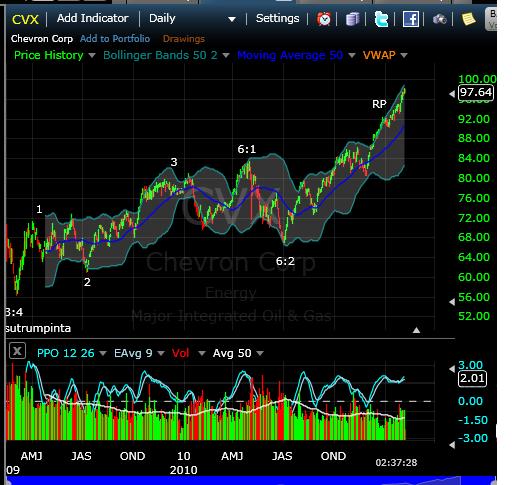
Task: Expand Vol indicator dropdown arrow
Action: 202,353
